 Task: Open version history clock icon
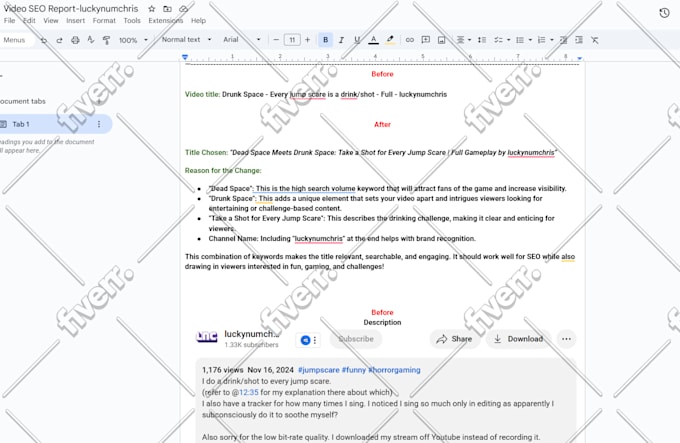click(664, 13)
